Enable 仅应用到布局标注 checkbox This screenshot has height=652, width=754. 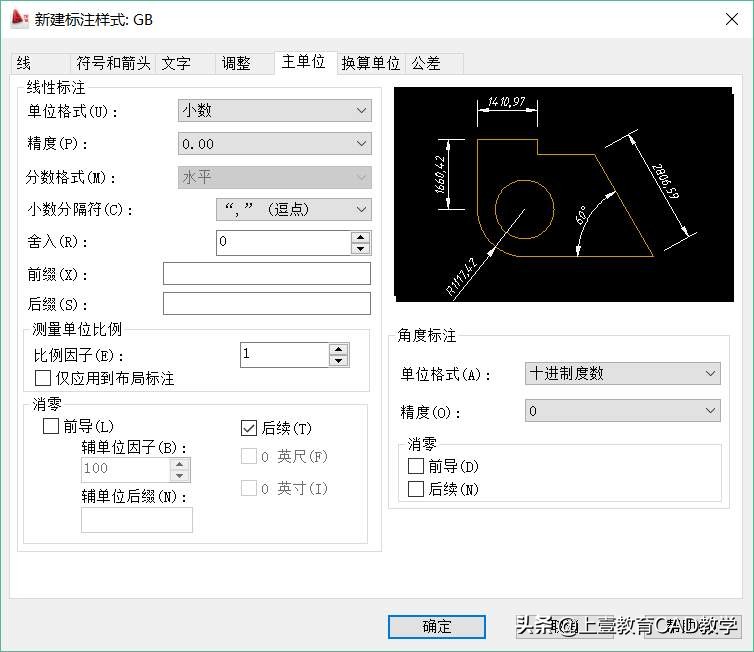[43, 378]
